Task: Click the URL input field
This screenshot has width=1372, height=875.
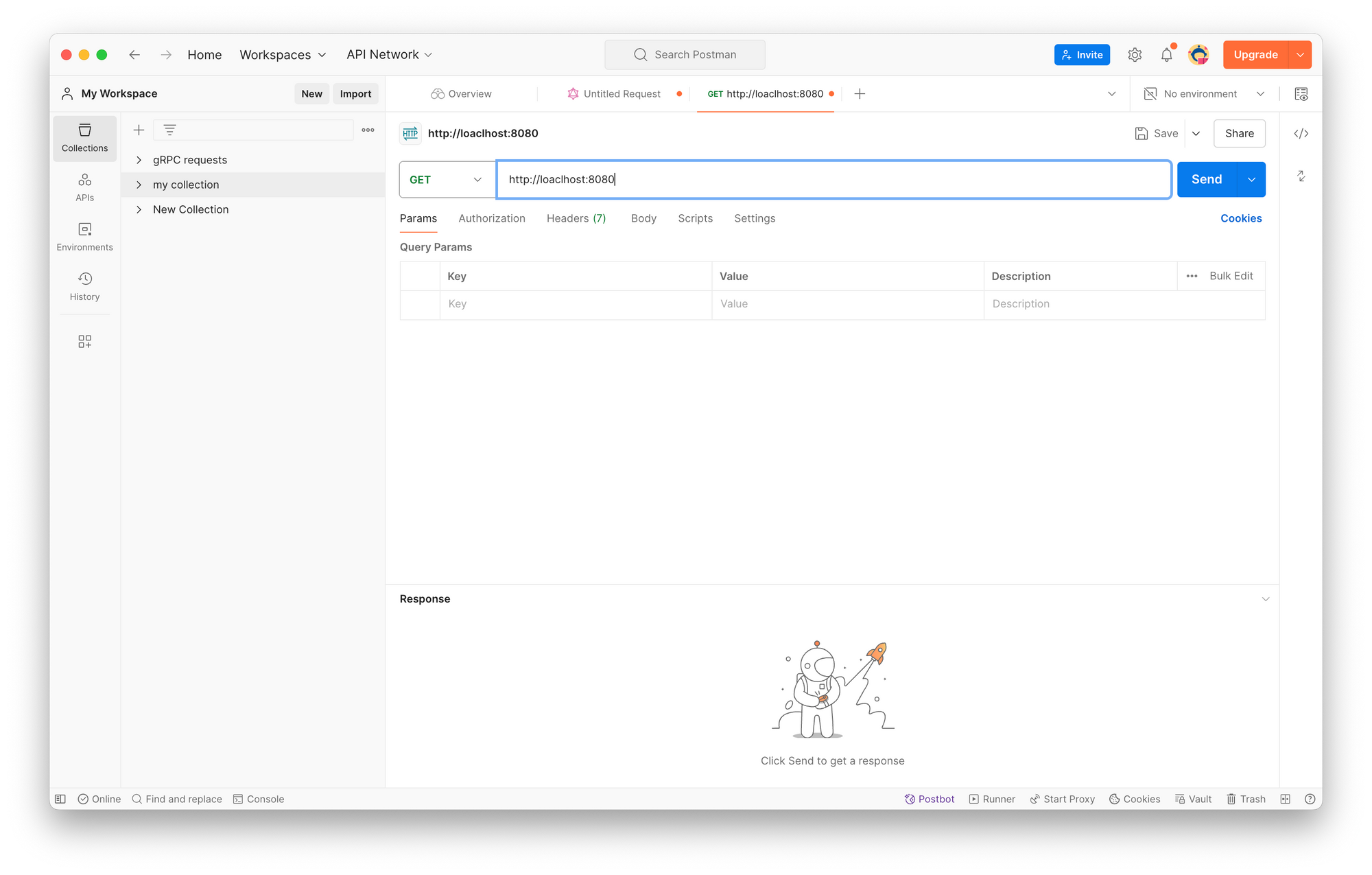Action: tap(833, 179)
